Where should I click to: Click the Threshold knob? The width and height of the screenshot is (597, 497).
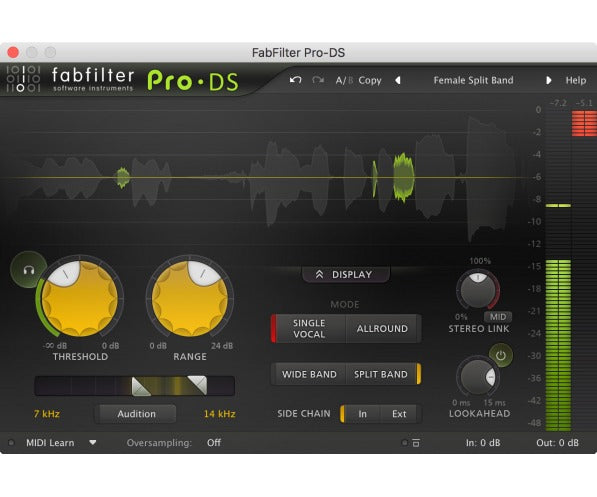click(x=80, y=299)
